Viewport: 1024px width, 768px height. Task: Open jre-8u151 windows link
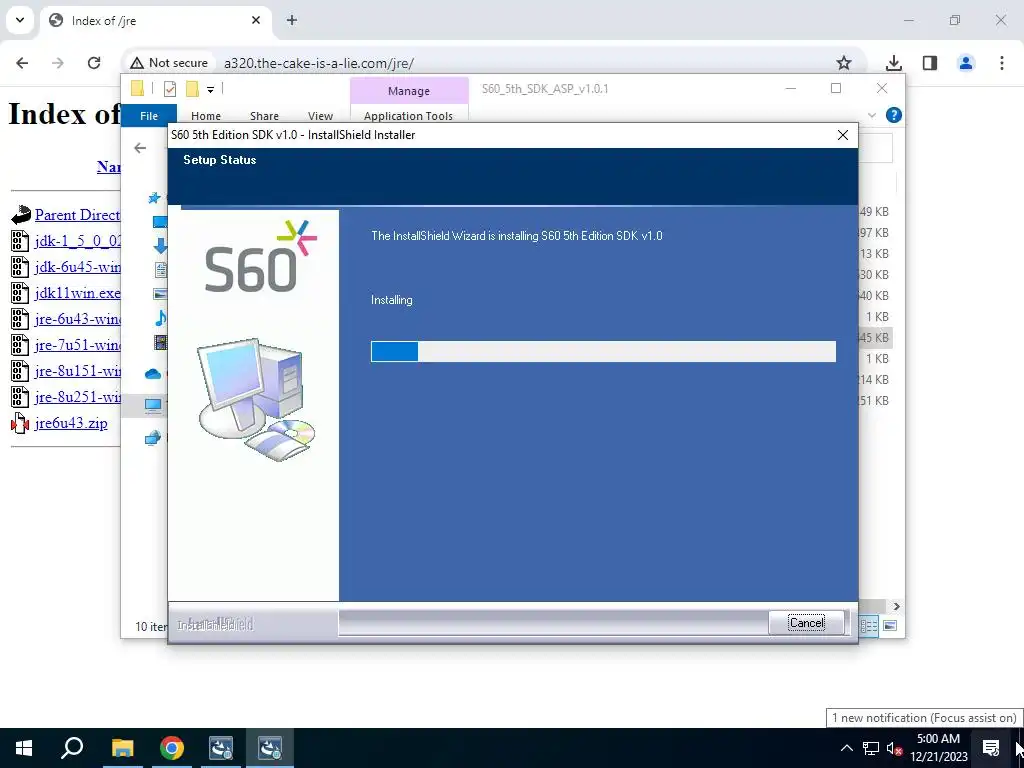pyautogui.click(x=77, y=371)
